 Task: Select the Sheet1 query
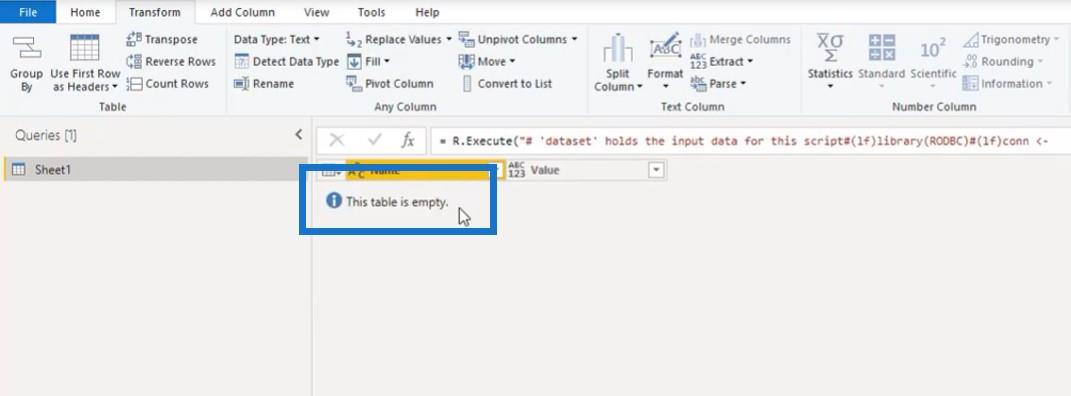click(156, 170)
